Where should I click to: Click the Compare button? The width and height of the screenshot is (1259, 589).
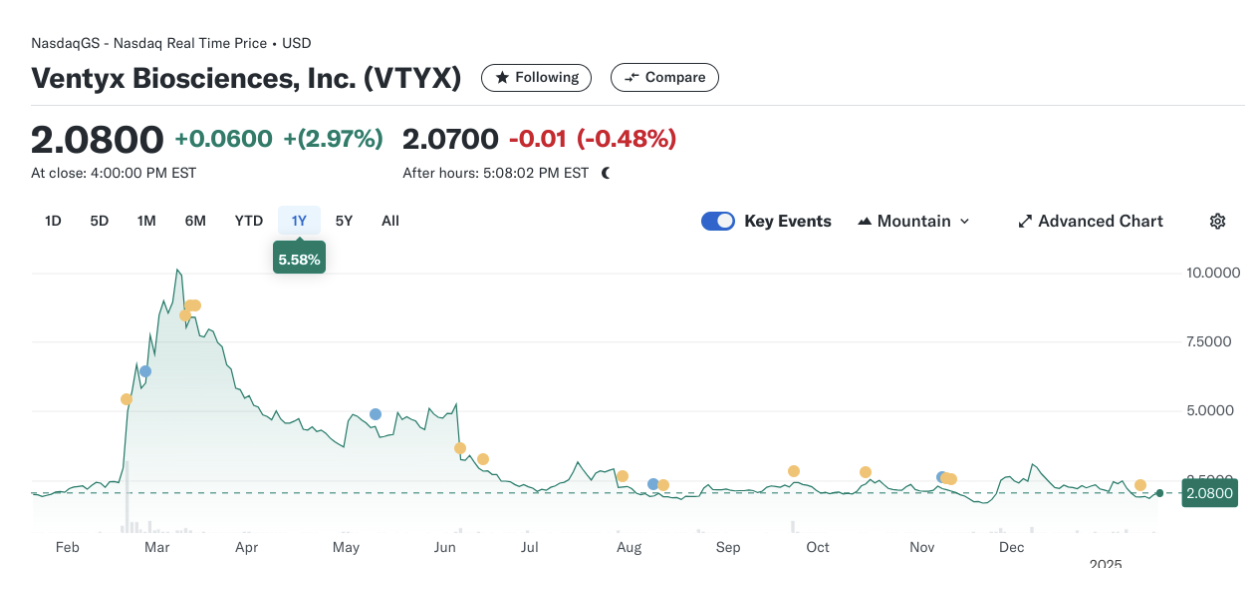click(x=665, y=77)
